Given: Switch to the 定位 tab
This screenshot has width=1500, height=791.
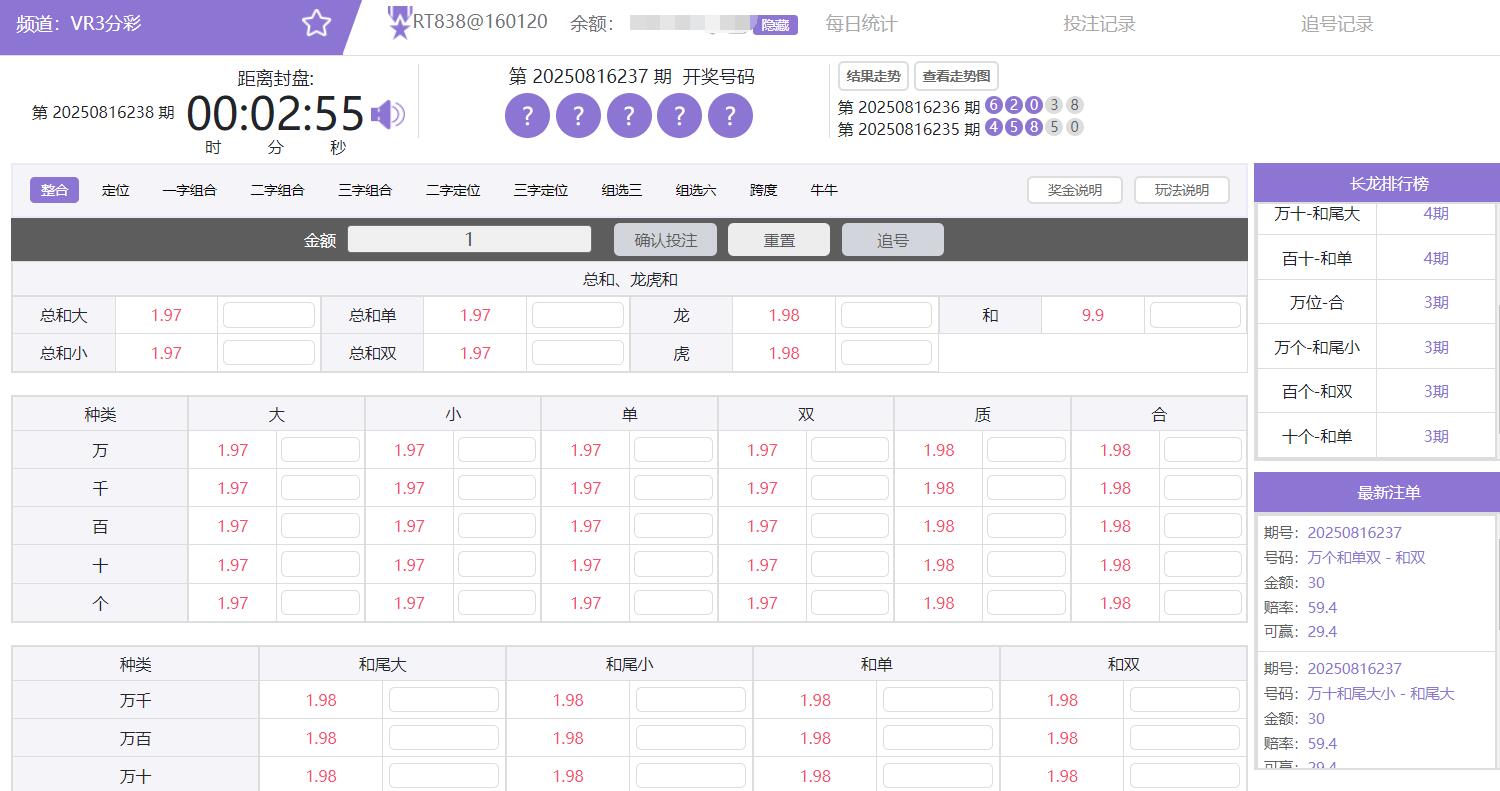Looking at the screenshot, I should click(115, 190).
